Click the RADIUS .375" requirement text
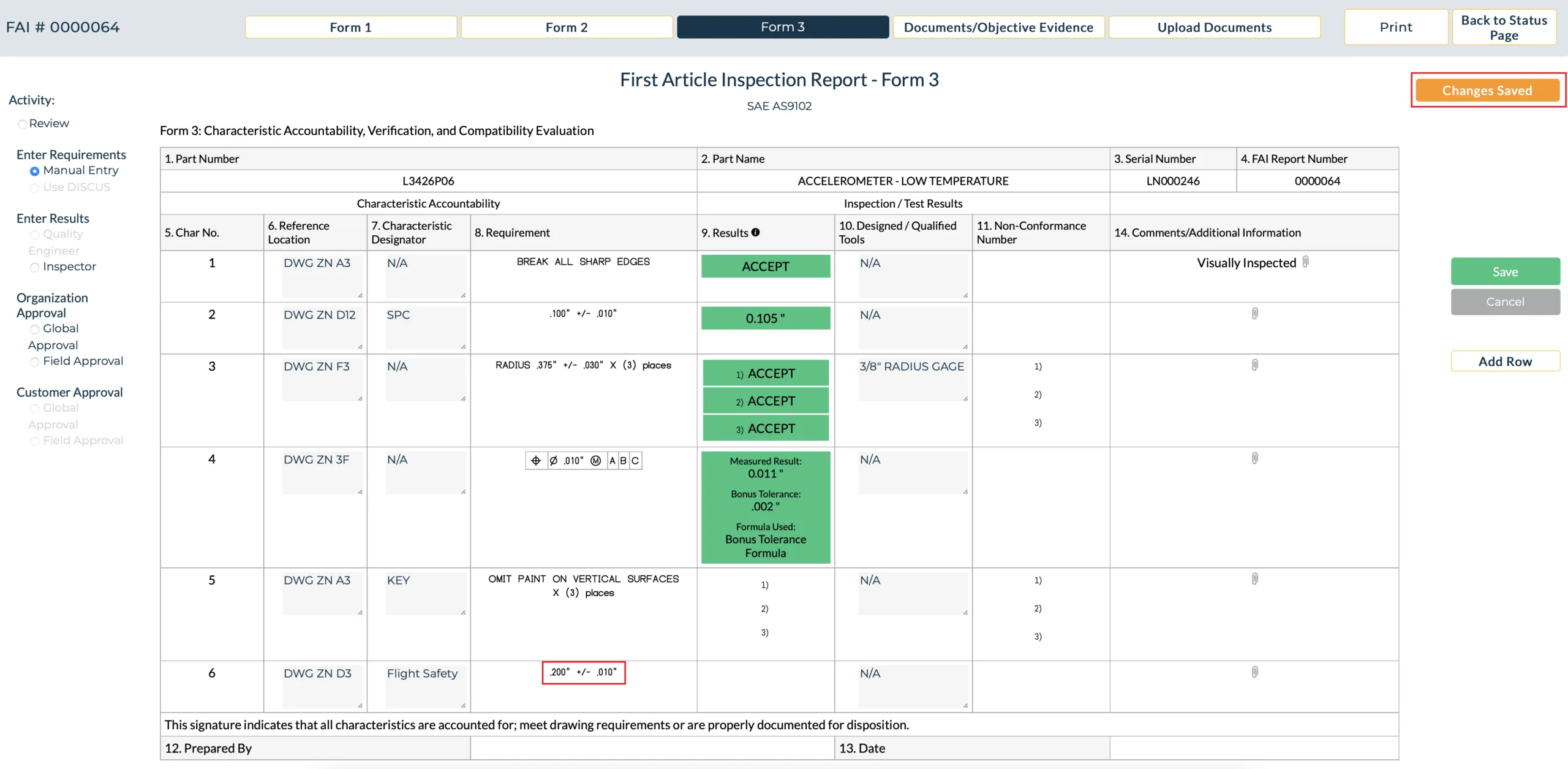Viewport: 1568px width, 769px height. tap(583, 365)
